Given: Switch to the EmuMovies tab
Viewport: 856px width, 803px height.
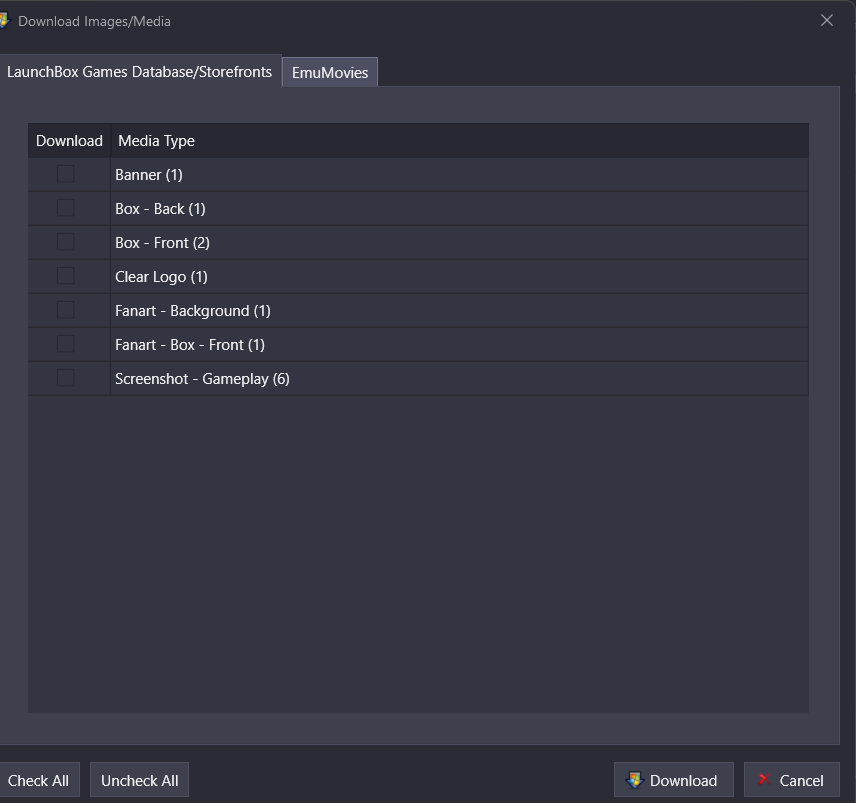Looking at the screenshot, I should click(330, 73).
